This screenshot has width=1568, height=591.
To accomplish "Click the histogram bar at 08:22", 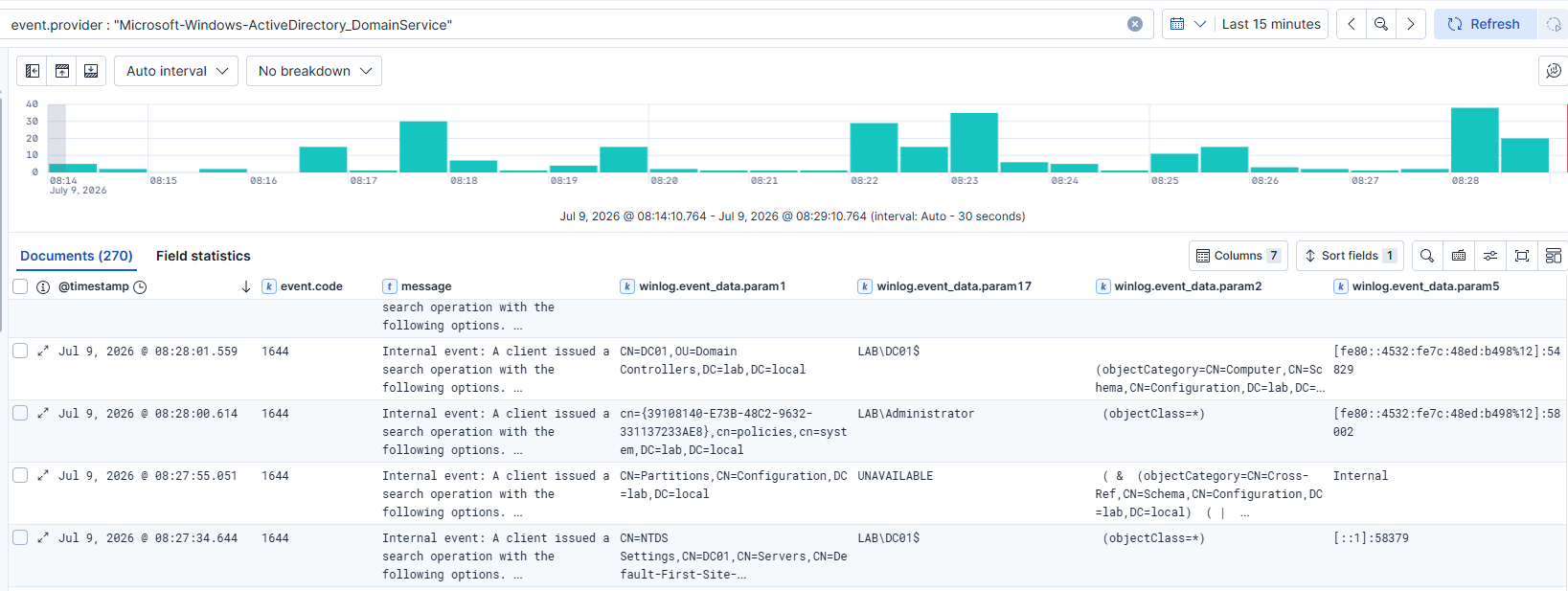I will pyautogui.click(x=874, y=148).
